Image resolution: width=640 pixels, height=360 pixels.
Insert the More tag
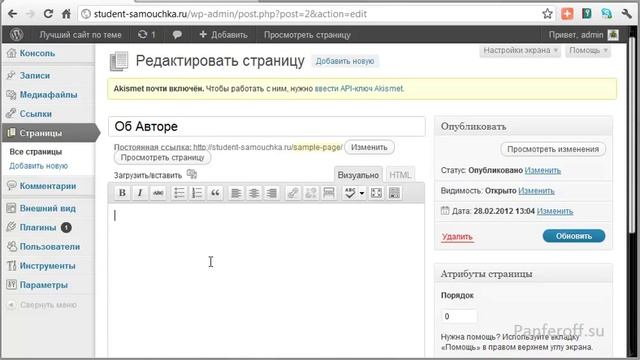click(329, 193)
